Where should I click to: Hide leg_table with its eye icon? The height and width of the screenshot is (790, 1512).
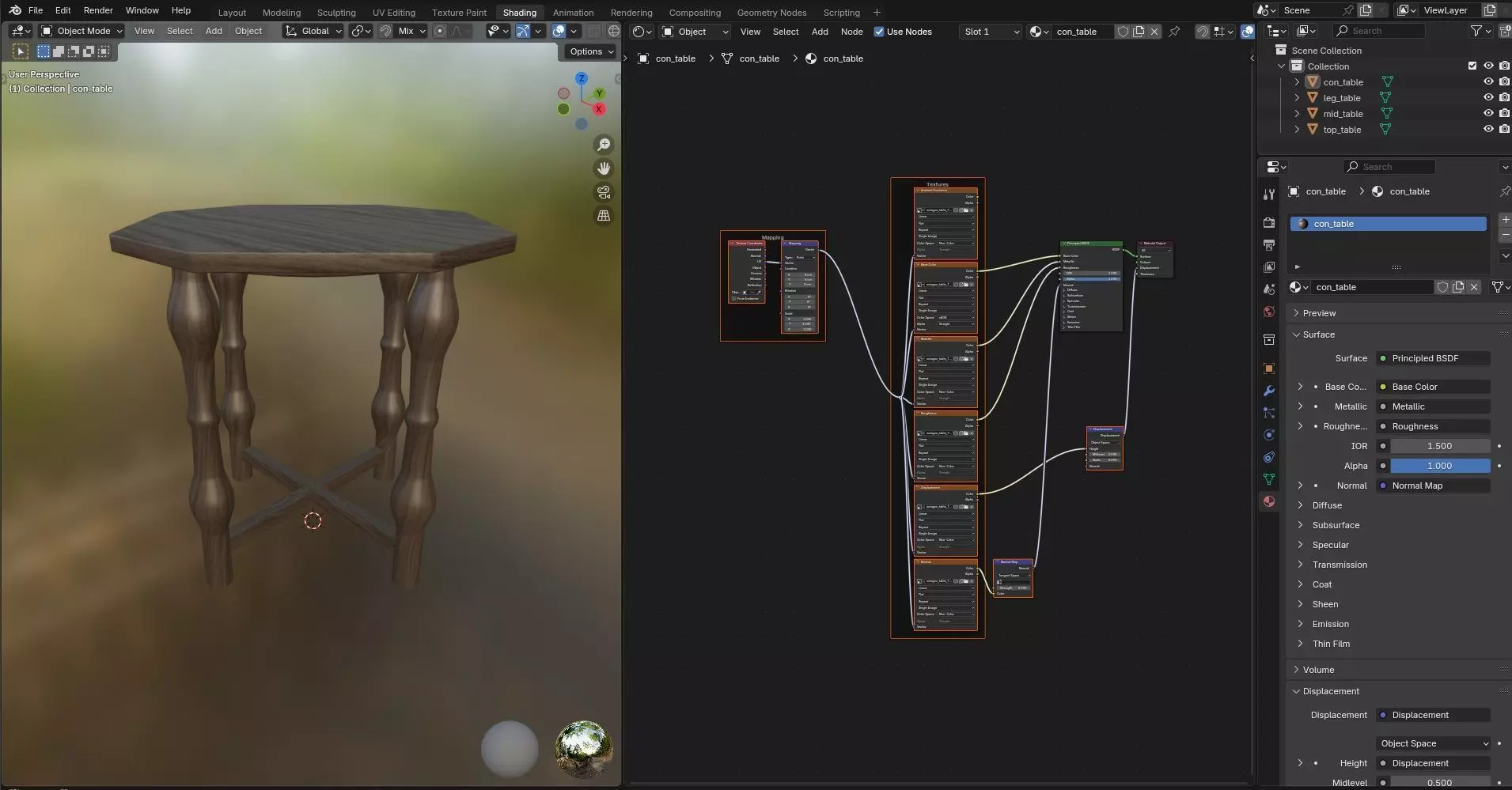(1487, 98)
